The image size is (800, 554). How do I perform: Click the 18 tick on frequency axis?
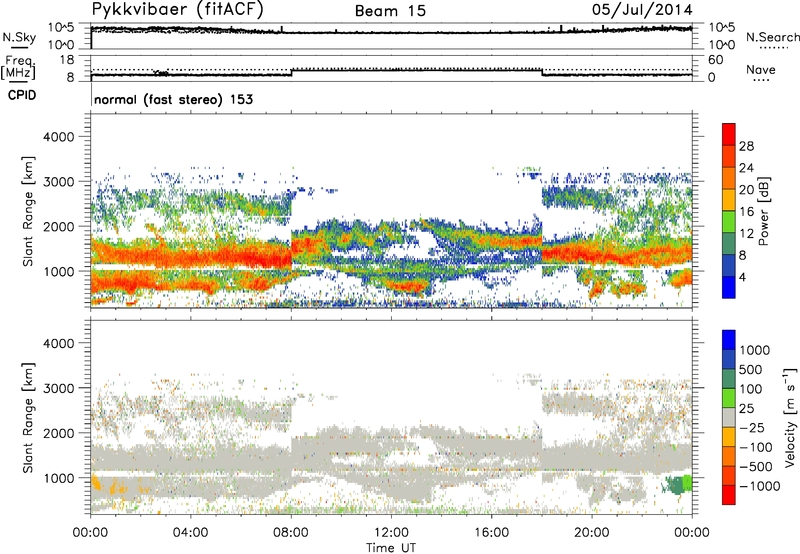(x=67, y=60)
